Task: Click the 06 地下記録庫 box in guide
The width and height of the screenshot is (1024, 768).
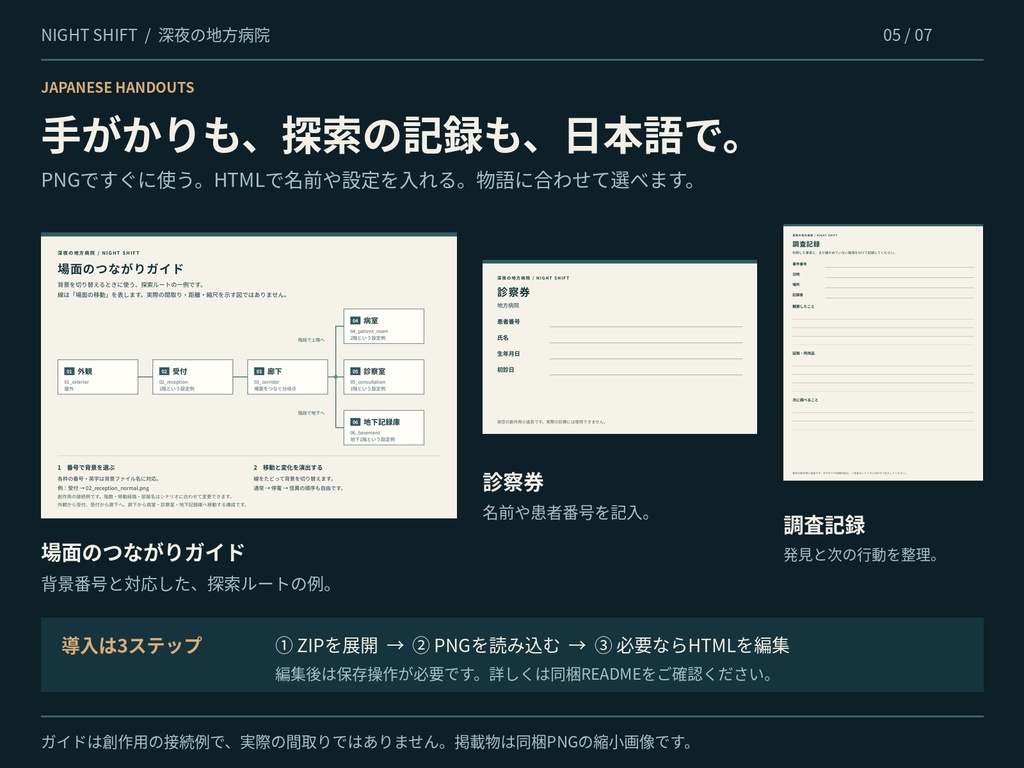Action: [384, 428]
